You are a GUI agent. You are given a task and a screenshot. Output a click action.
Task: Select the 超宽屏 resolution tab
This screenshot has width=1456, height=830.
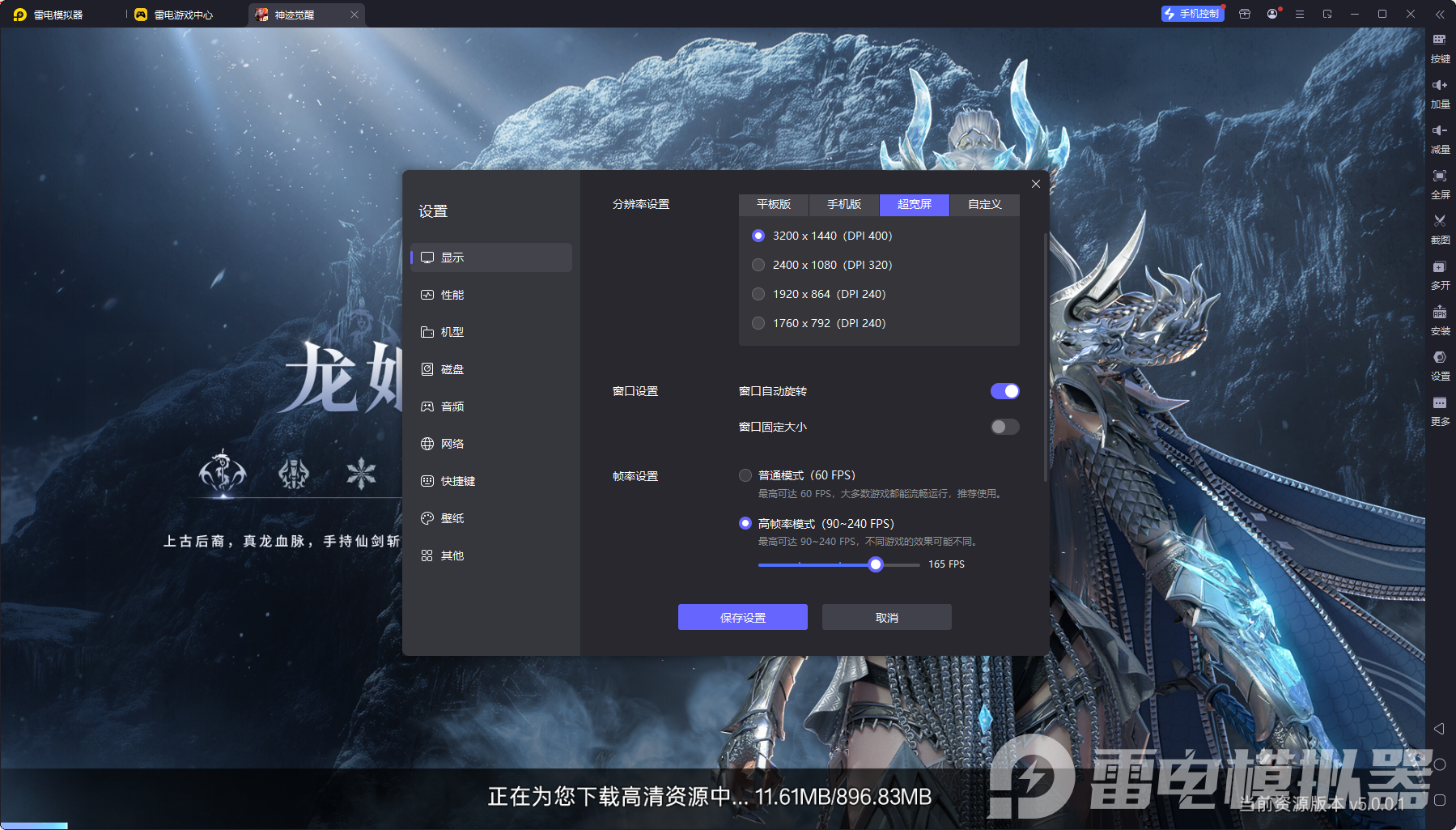(915, 205)
